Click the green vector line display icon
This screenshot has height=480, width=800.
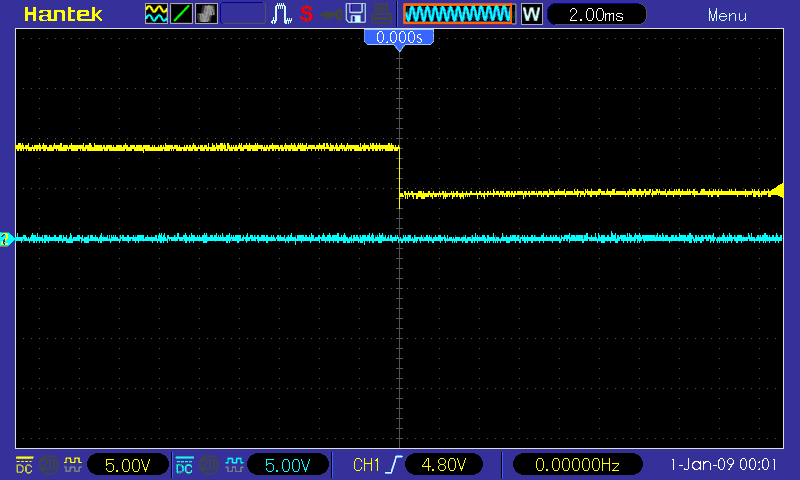pyautogui.click(x=181, y=14)
